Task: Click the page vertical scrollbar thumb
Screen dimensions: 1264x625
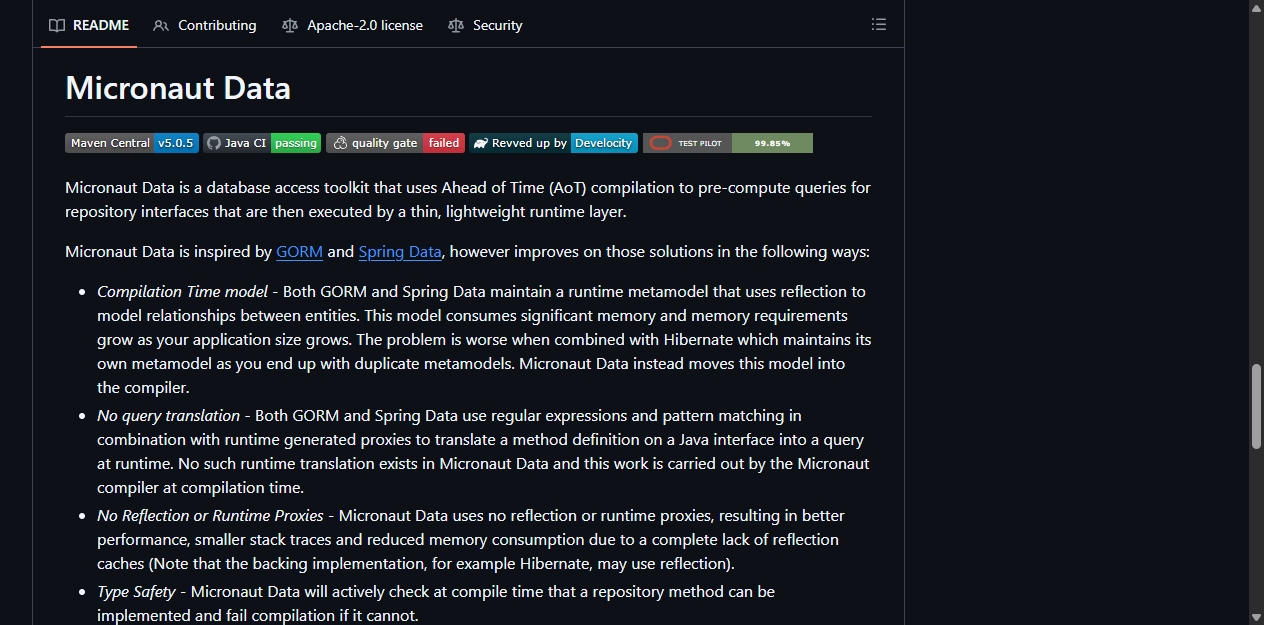Action: [x=1257, y=406]
